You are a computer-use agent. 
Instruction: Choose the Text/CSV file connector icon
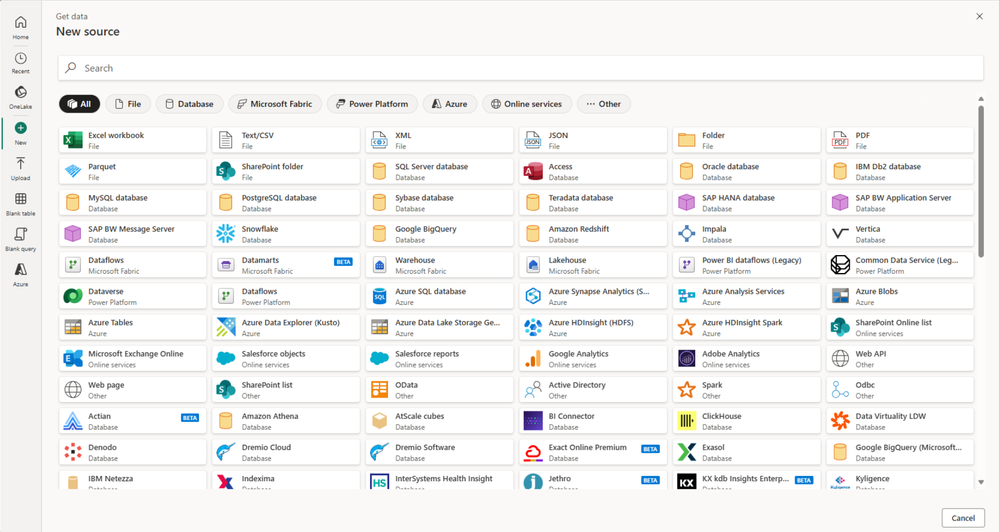coord(226,140)
